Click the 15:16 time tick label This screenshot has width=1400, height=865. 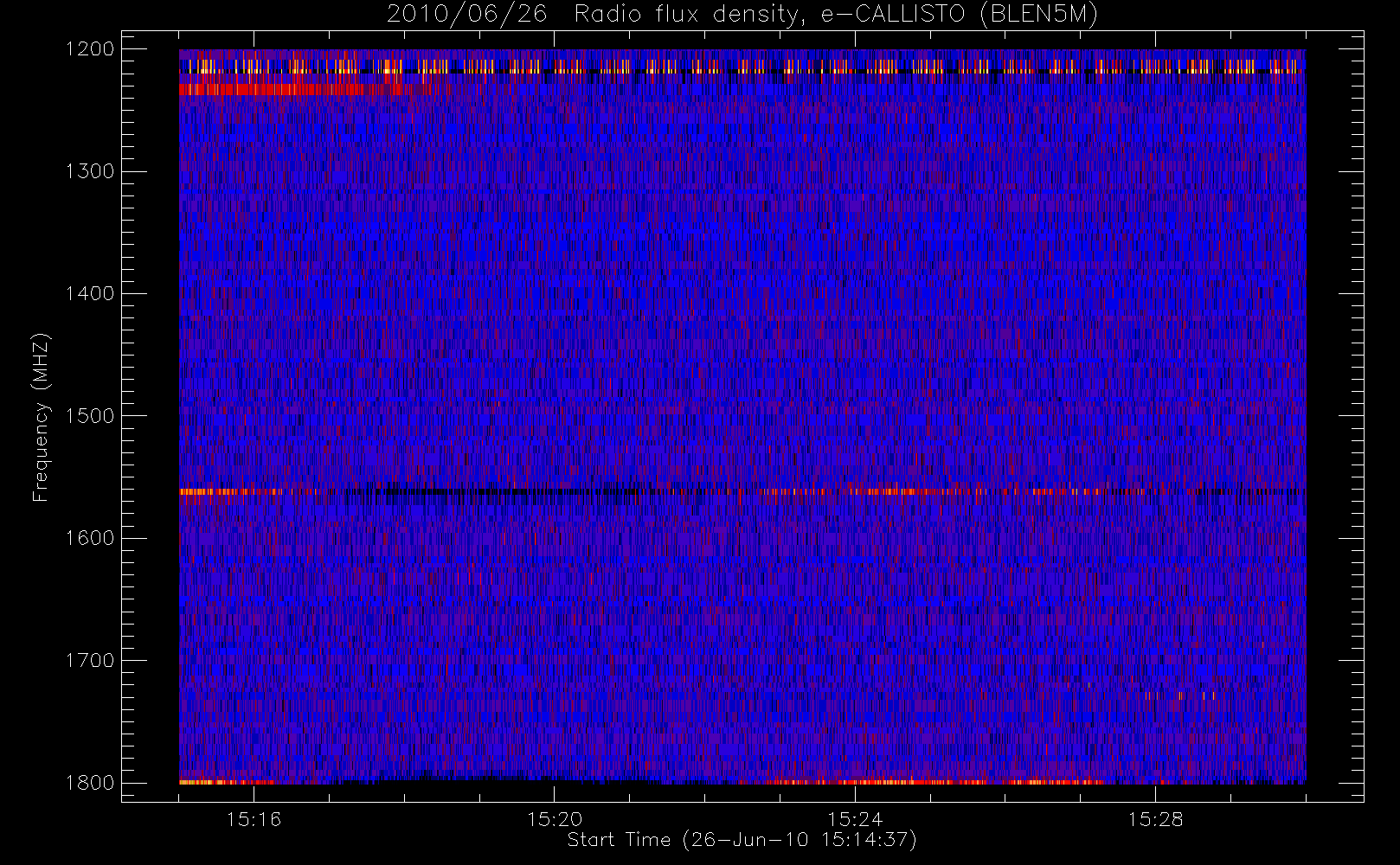pyautogui.click(x=254, y=819)
